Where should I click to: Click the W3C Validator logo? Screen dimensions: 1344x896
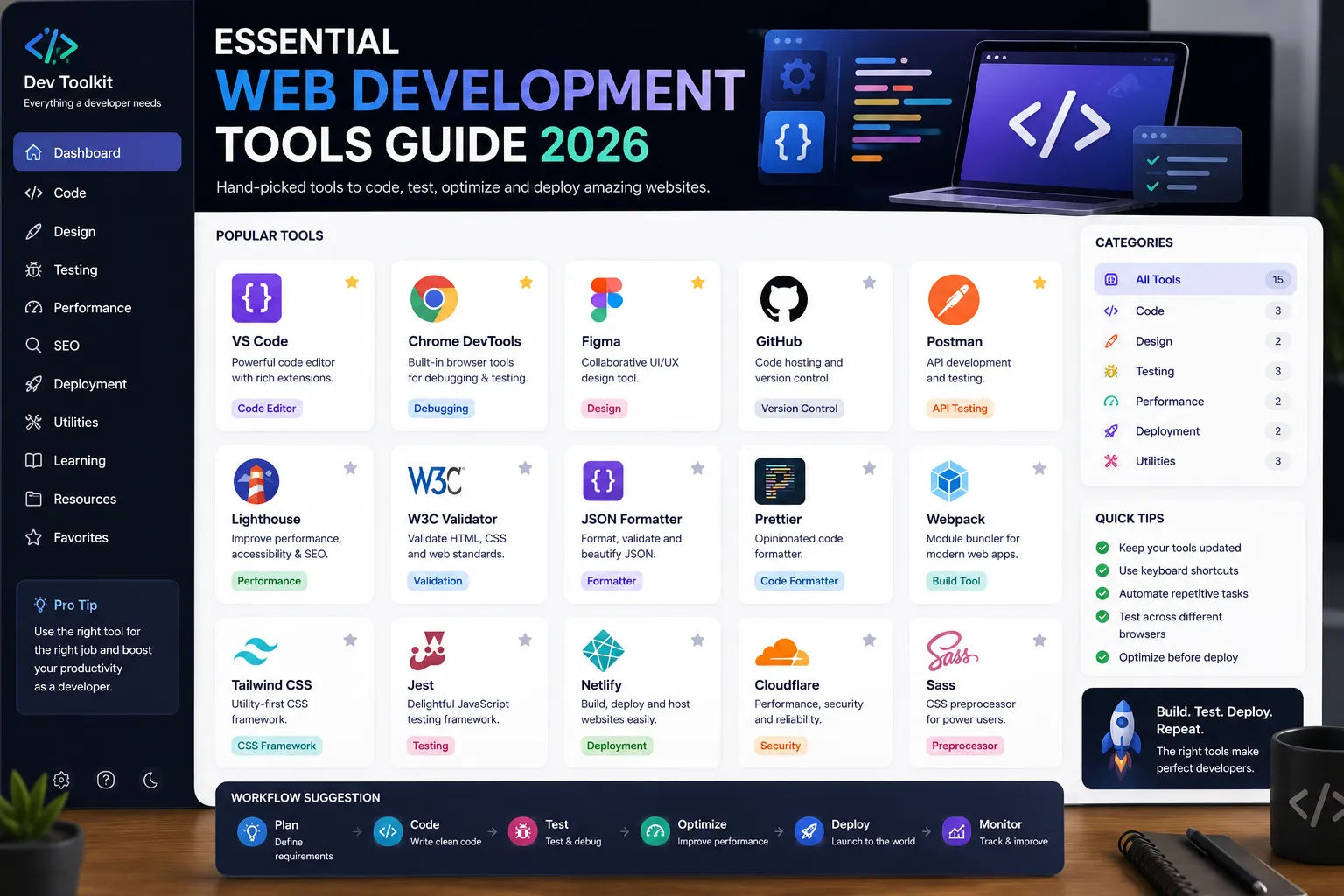coord(436,480)
